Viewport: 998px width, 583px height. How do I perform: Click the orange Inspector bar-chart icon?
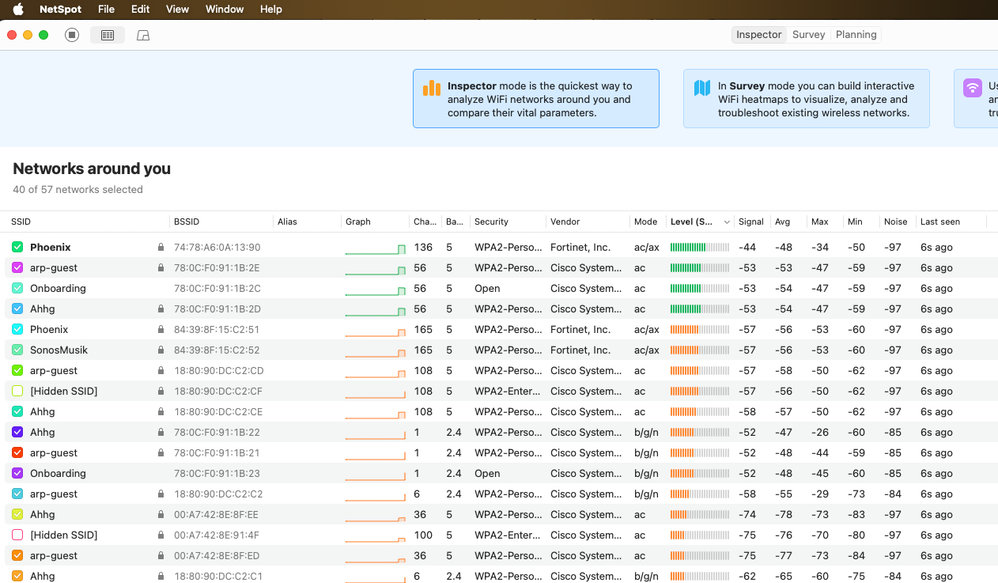coord(431,88)
